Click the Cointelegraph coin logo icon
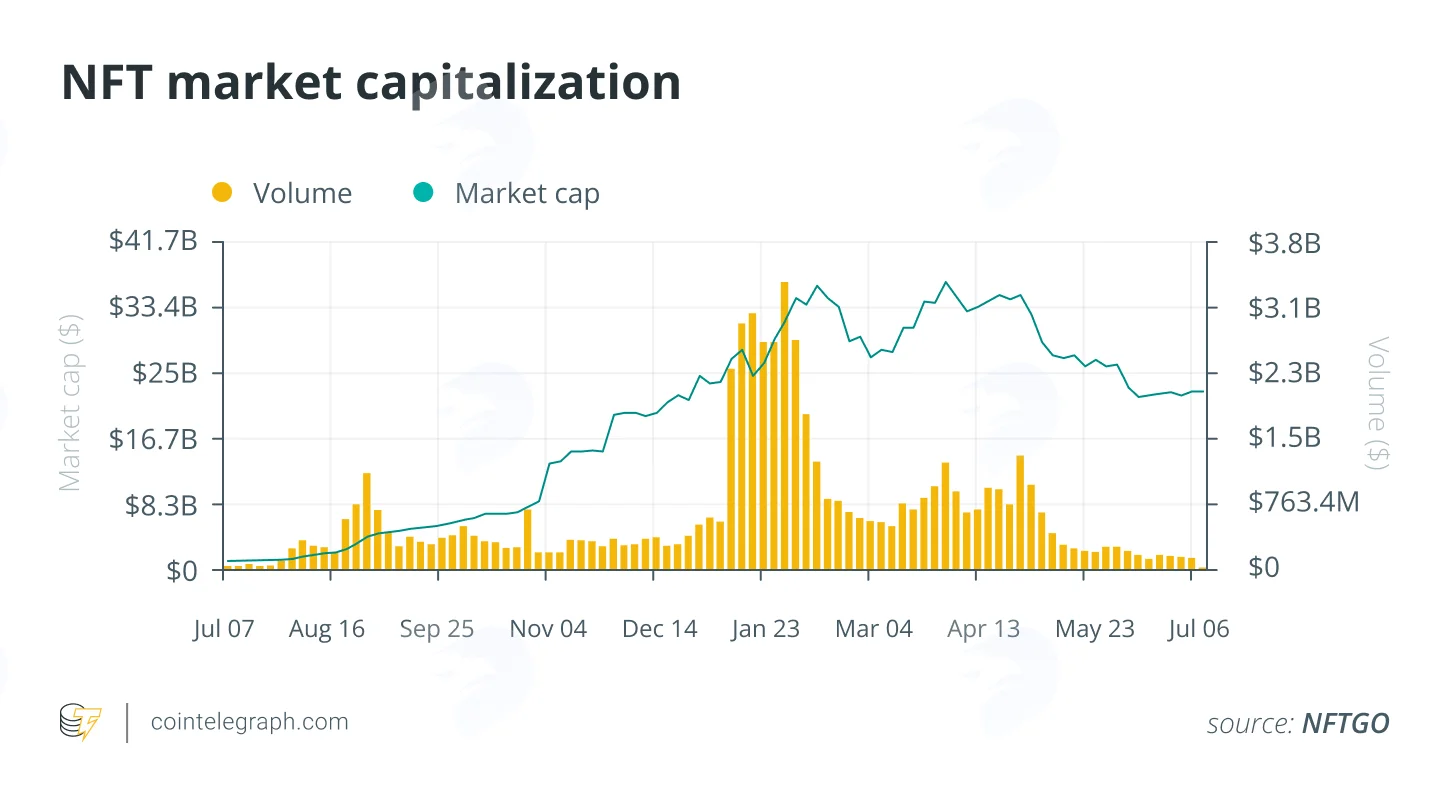Image resolution: width=1450 pixels, height=803 pixels. tap(80, 722)
